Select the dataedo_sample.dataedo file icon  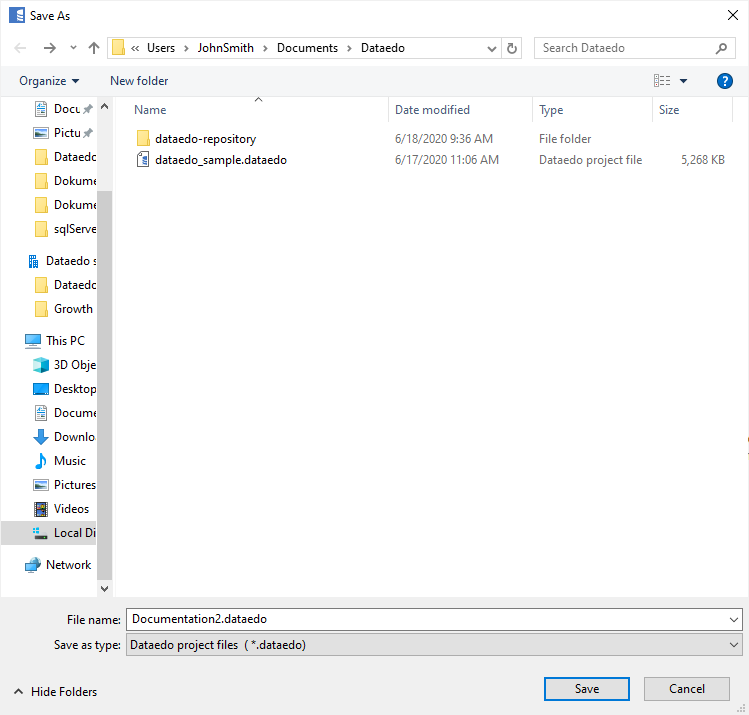(x=143, y=160)
